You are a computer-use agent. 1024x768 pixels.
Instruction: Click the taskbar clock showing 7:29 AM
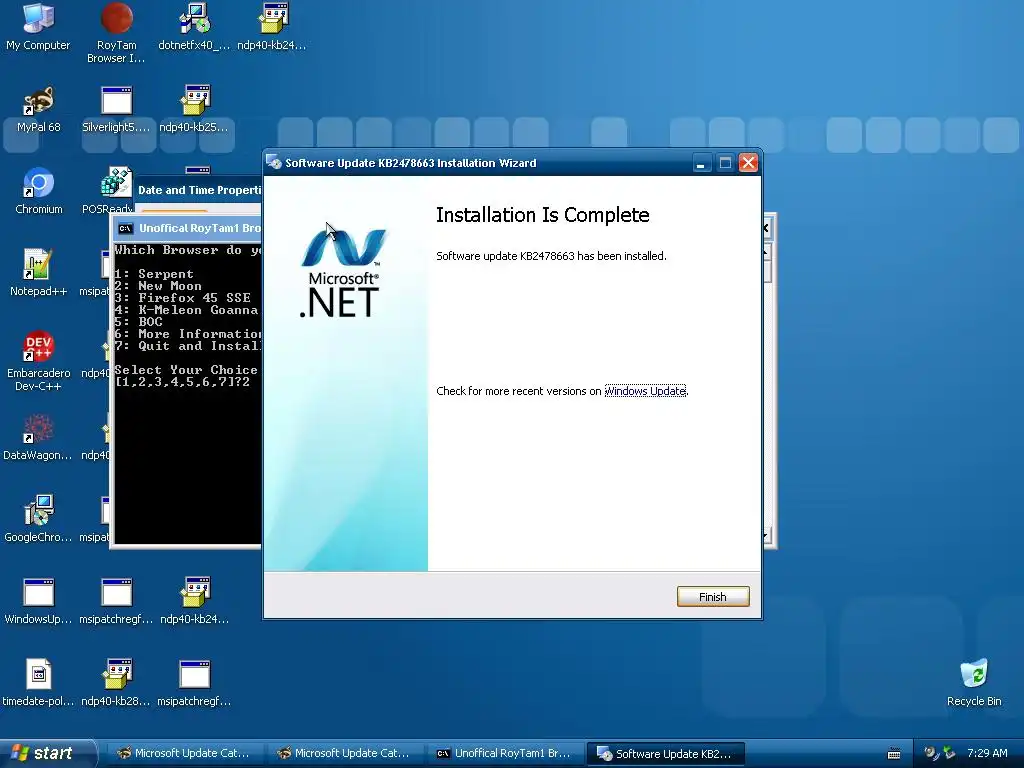[x=987, y=753]
